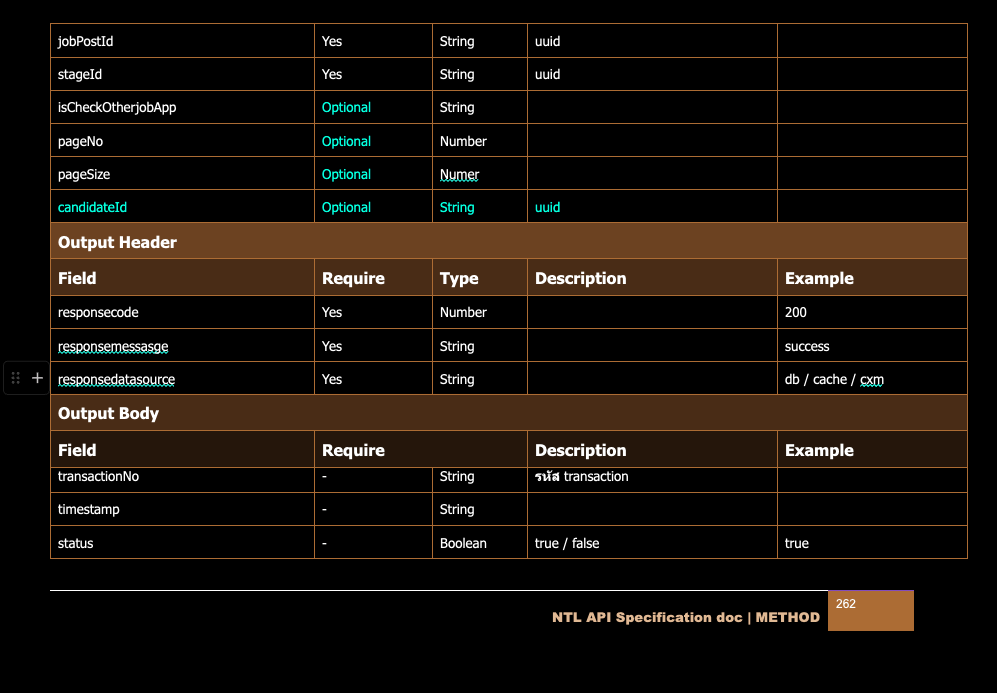Select the success example cell
The width and height of the screenshot is (997, 693).
[807, 346]
